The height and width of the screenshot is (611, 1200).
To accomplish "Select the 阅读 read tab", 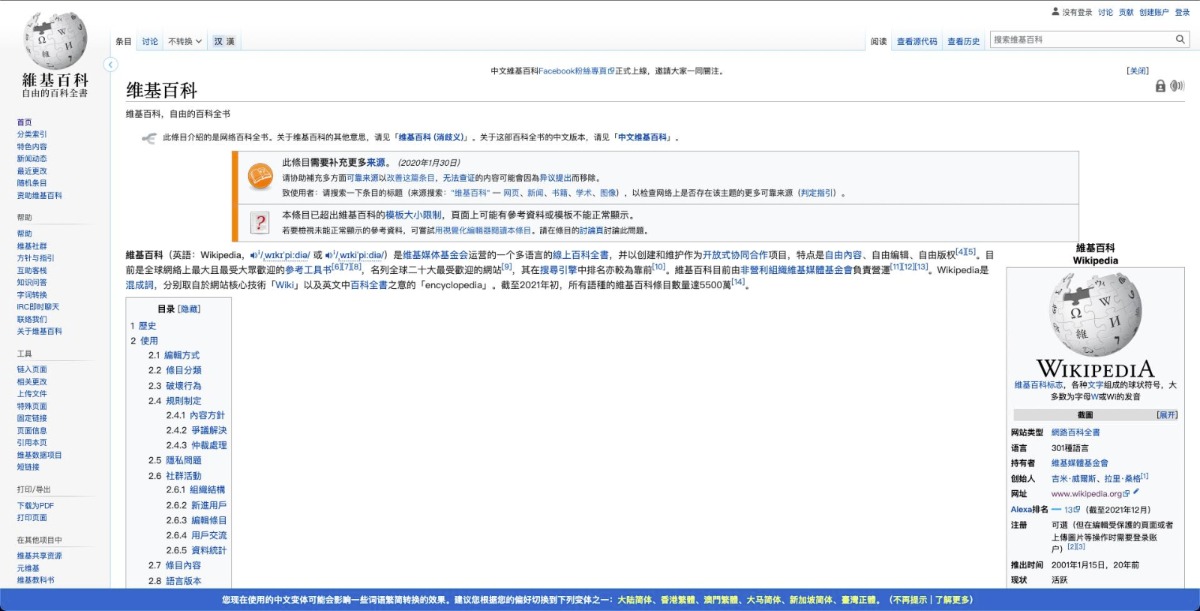I will [x=879, y=41].
